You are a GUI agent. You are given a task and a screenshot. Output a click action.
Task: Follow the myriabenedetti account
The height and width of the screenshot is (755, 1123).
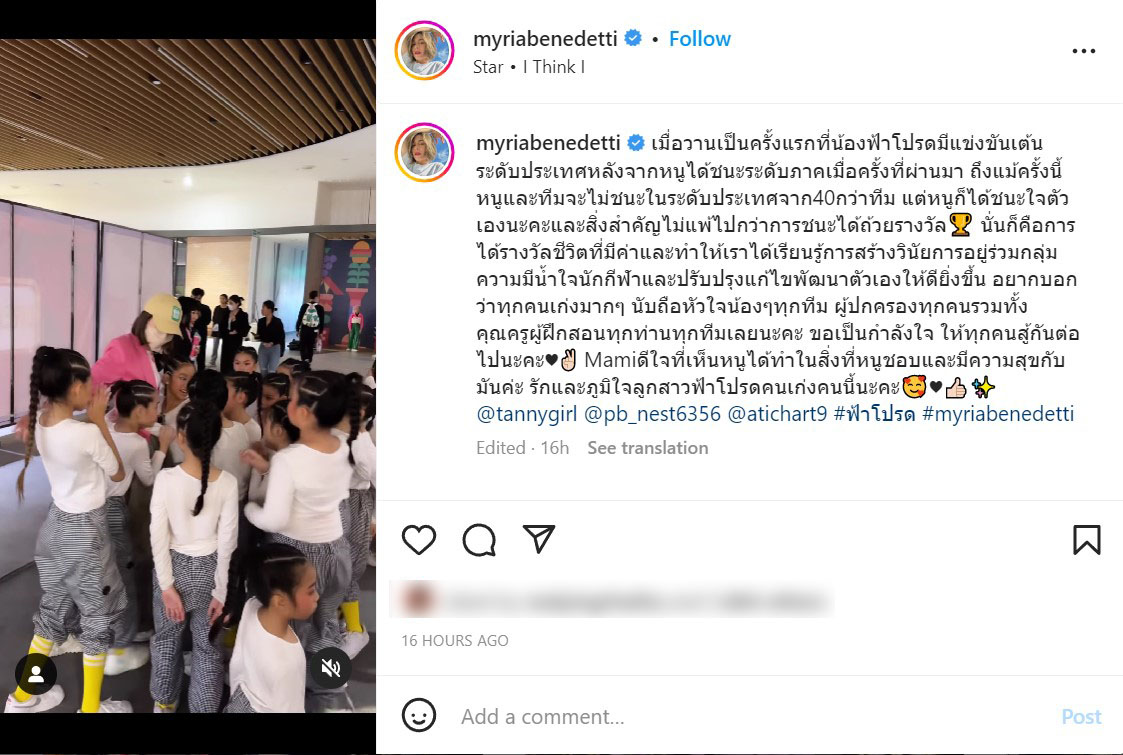[x=700, y=39]
